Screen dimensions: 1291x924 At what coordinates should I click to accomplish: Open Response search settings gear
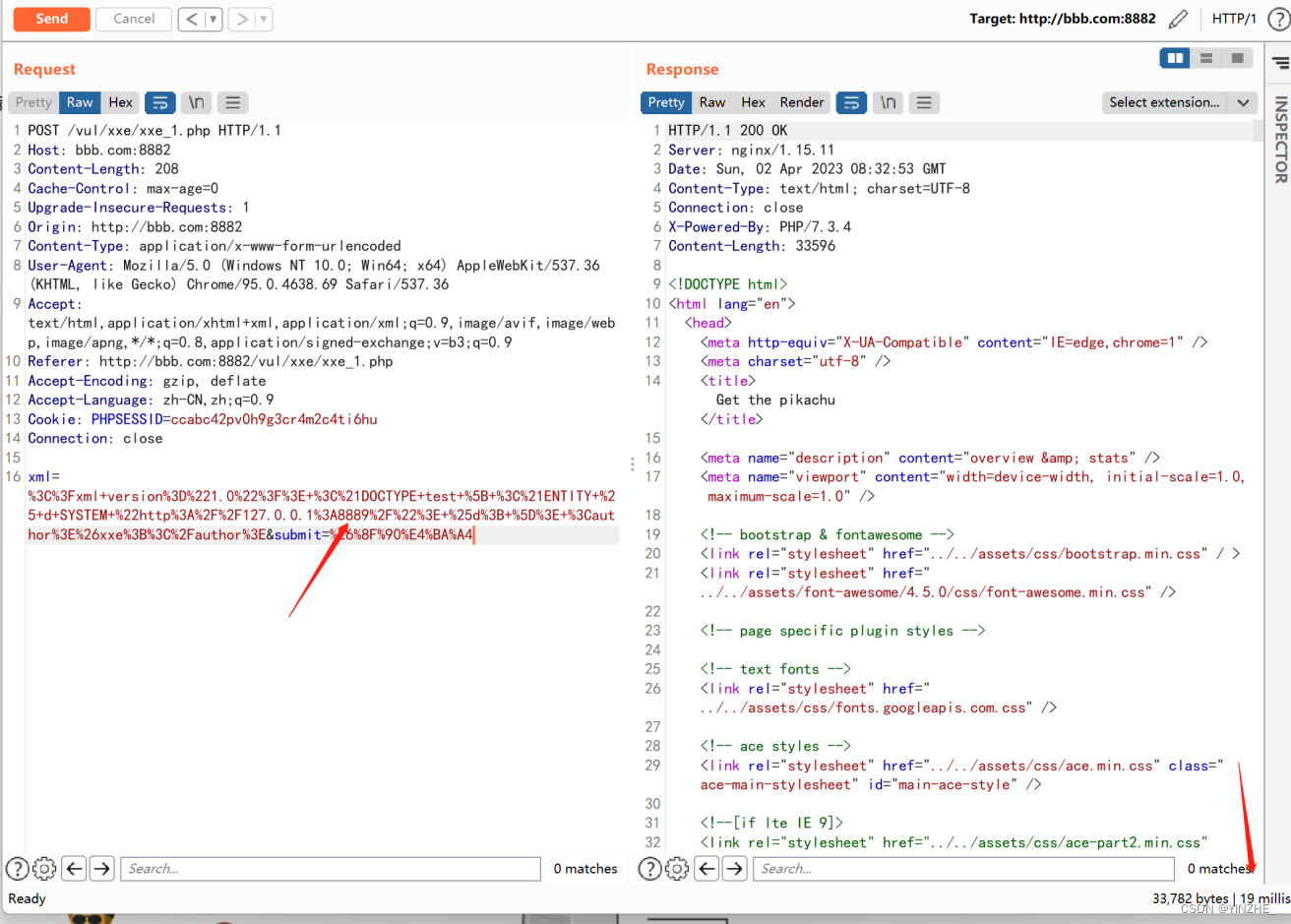click(x=677, y=868)
